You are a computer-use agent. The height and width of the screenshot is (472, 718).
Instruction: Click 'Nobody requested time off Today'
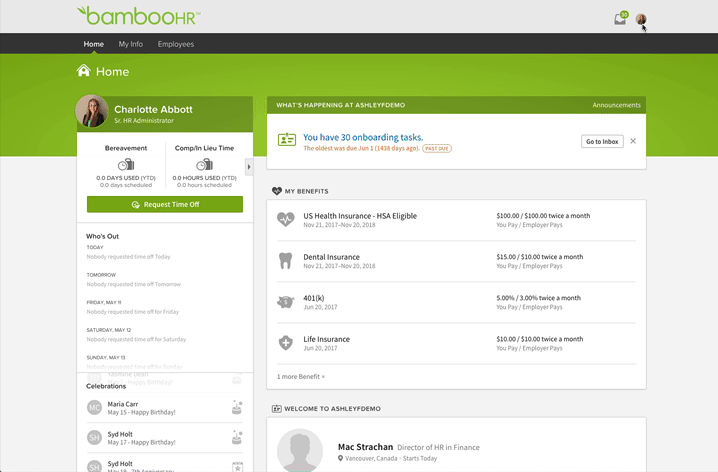click(x=128, y=257)
